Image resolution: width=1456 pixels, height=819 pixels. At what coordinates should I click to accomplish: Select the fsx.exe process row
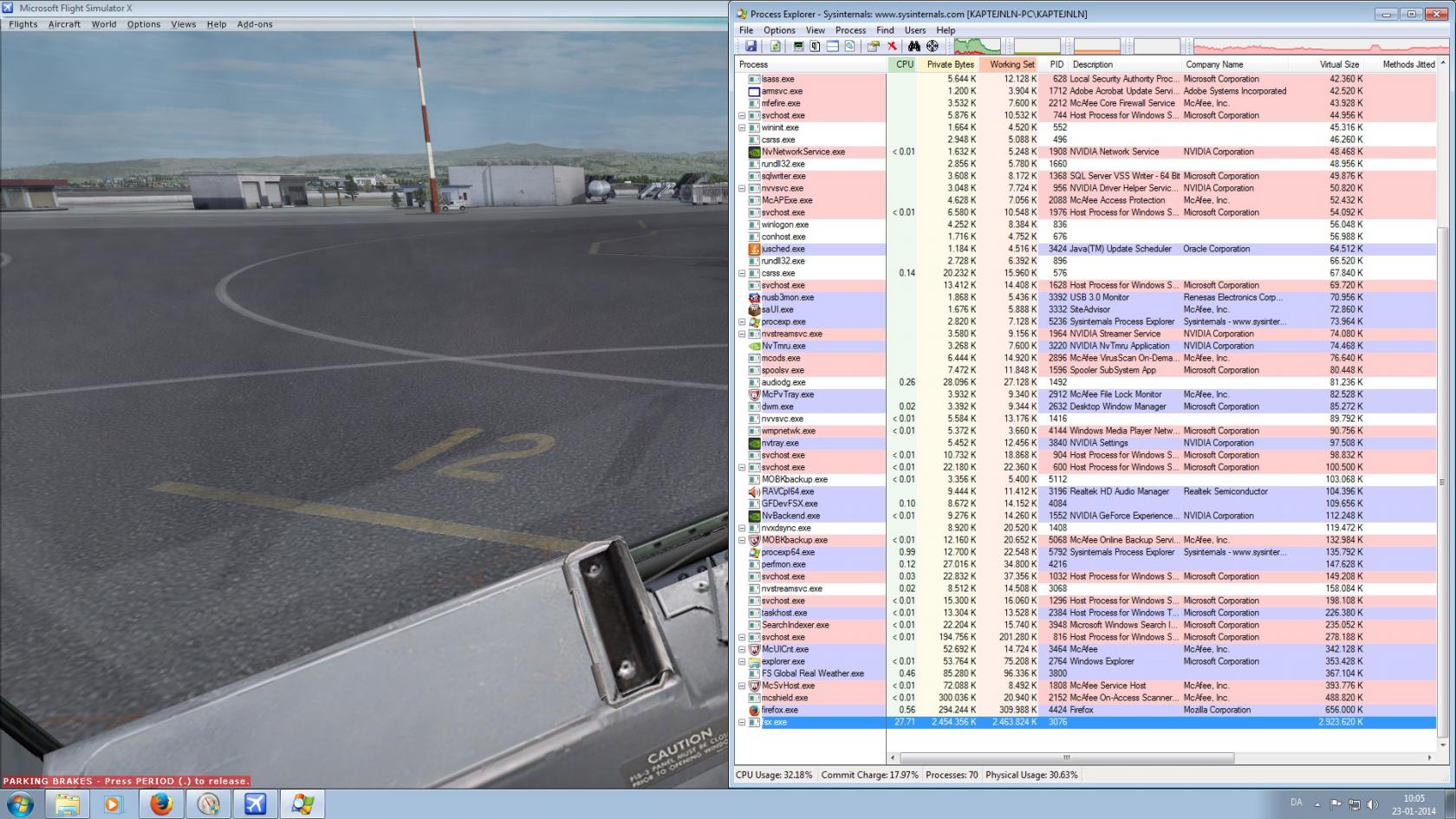point(1086,722)
